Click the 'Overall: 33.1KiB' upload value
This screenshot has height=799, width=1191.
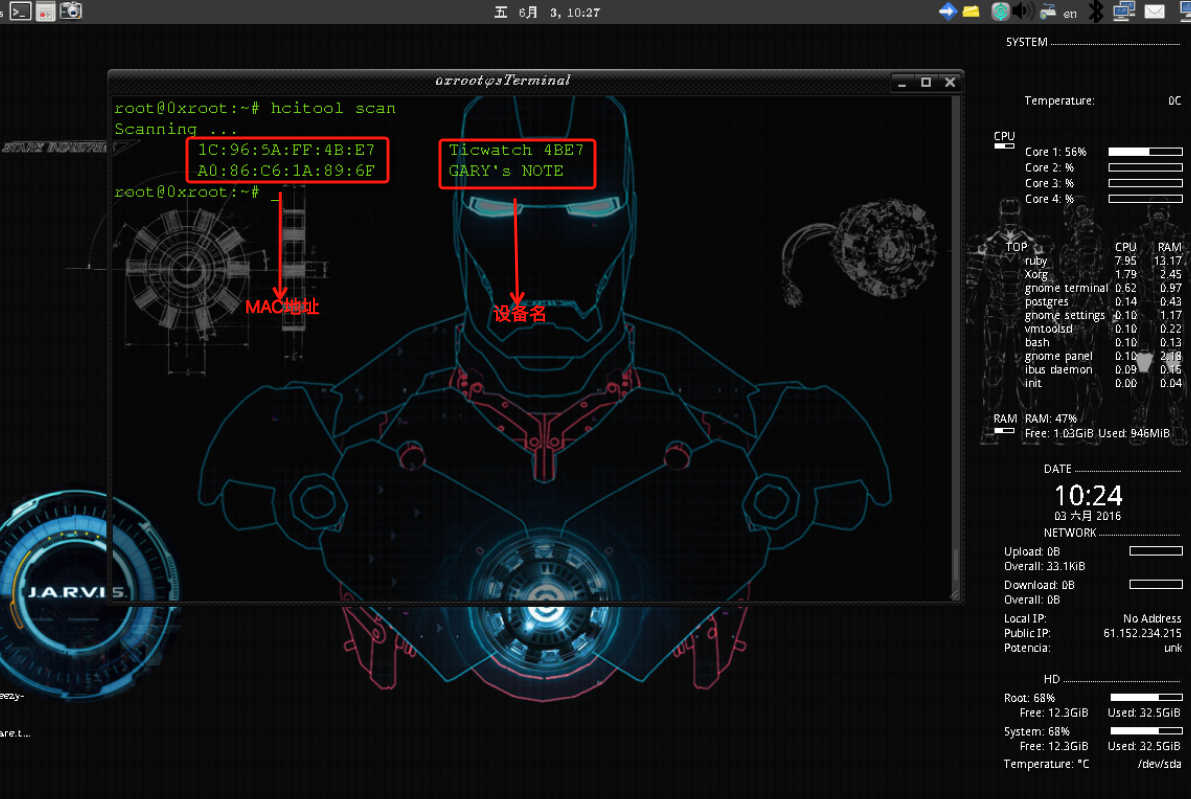pyautogui.click(x=1044, y=567)
